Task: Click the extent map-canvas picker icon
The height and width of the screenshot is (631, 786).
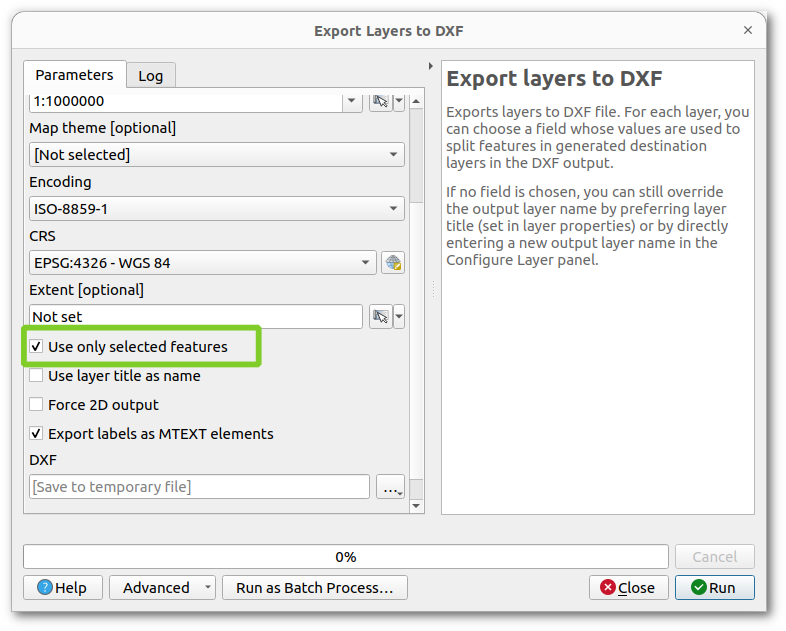Action: (x=380, y=317)
